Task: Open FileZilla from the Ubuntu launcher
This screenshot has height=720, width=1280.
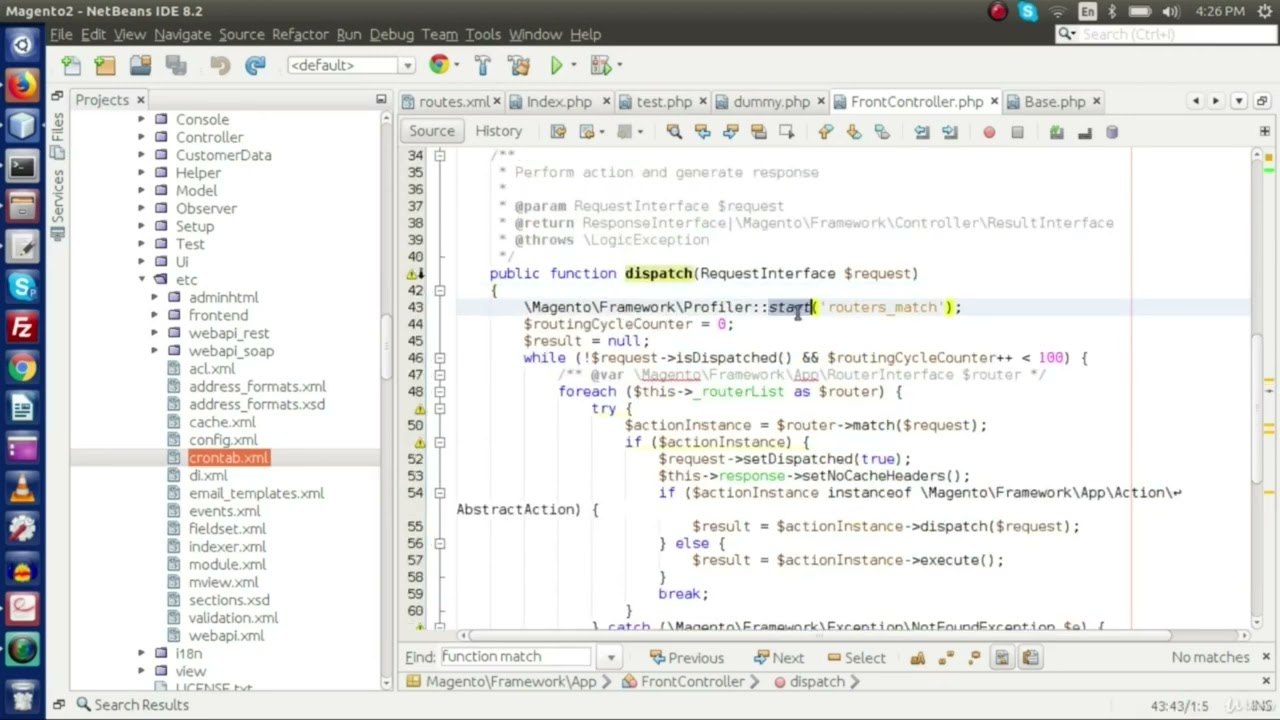Action: [22, 327]
